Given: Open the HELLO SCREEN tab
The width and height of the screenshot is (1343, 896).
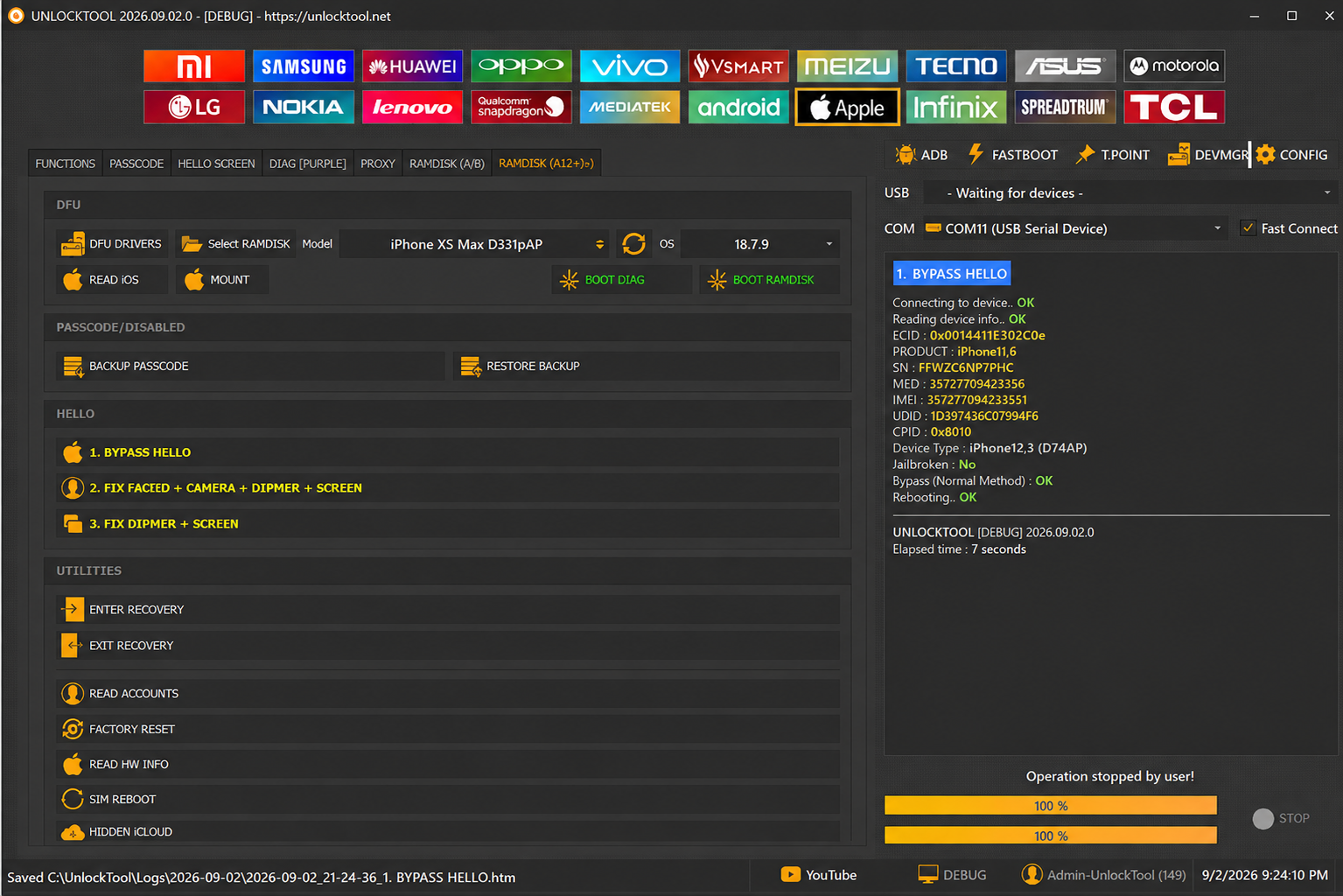Looking at the screenshot, I should 216,164.
